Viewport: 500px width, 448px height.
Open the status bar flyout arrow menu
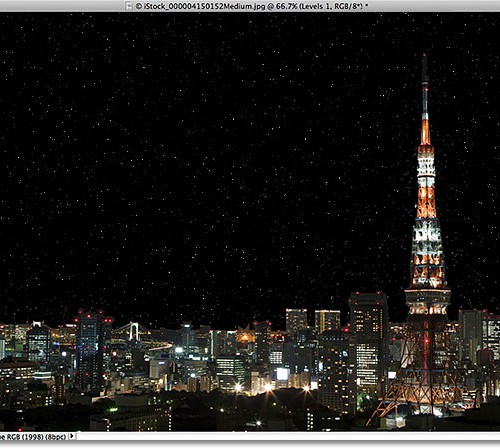[x=72, y=436]
